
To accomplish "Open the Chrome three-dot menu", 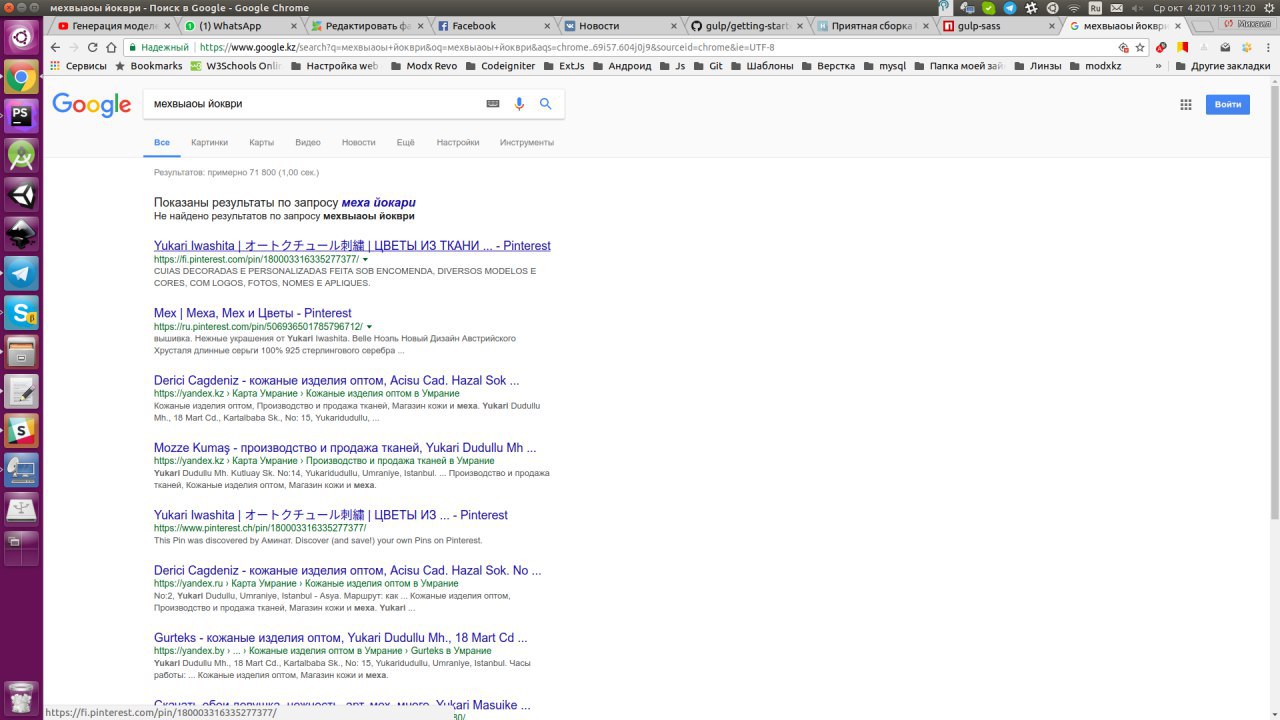I will coord(1270,47).
